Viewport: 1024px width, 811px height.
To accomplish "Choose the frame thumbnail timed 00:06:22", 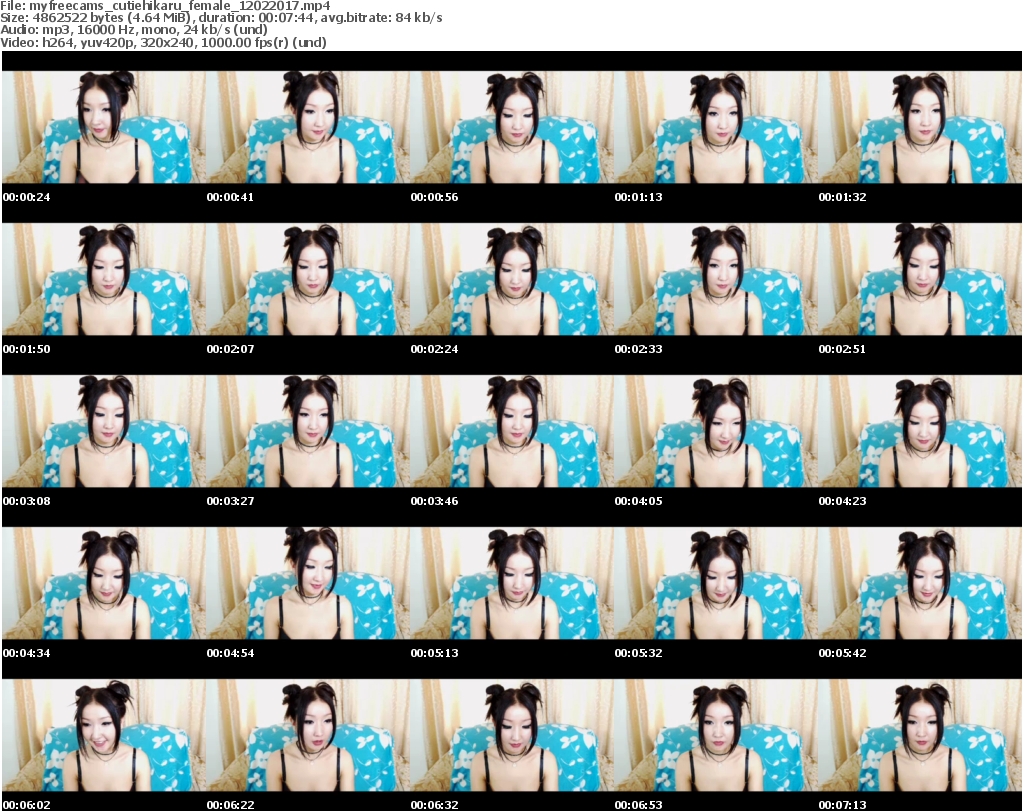I will [308, 735].
